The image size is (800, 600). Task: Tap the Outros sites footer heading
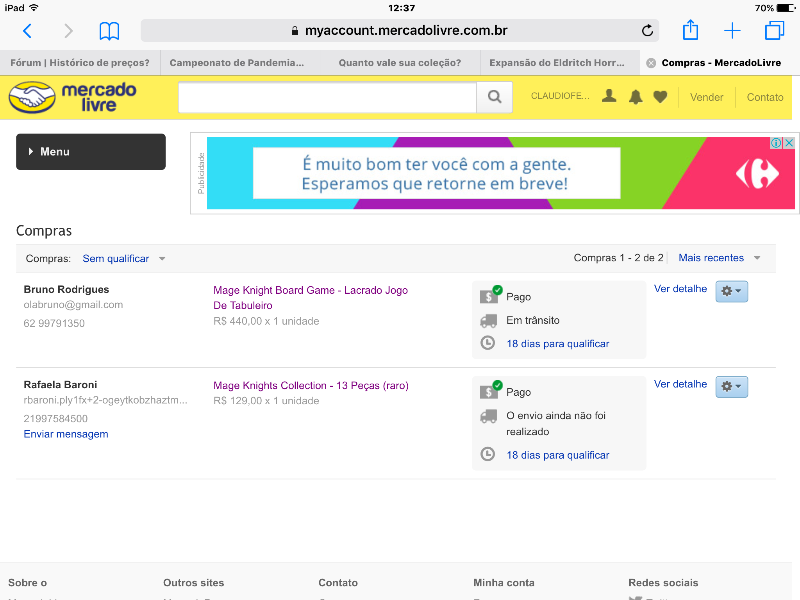[193, 583]
